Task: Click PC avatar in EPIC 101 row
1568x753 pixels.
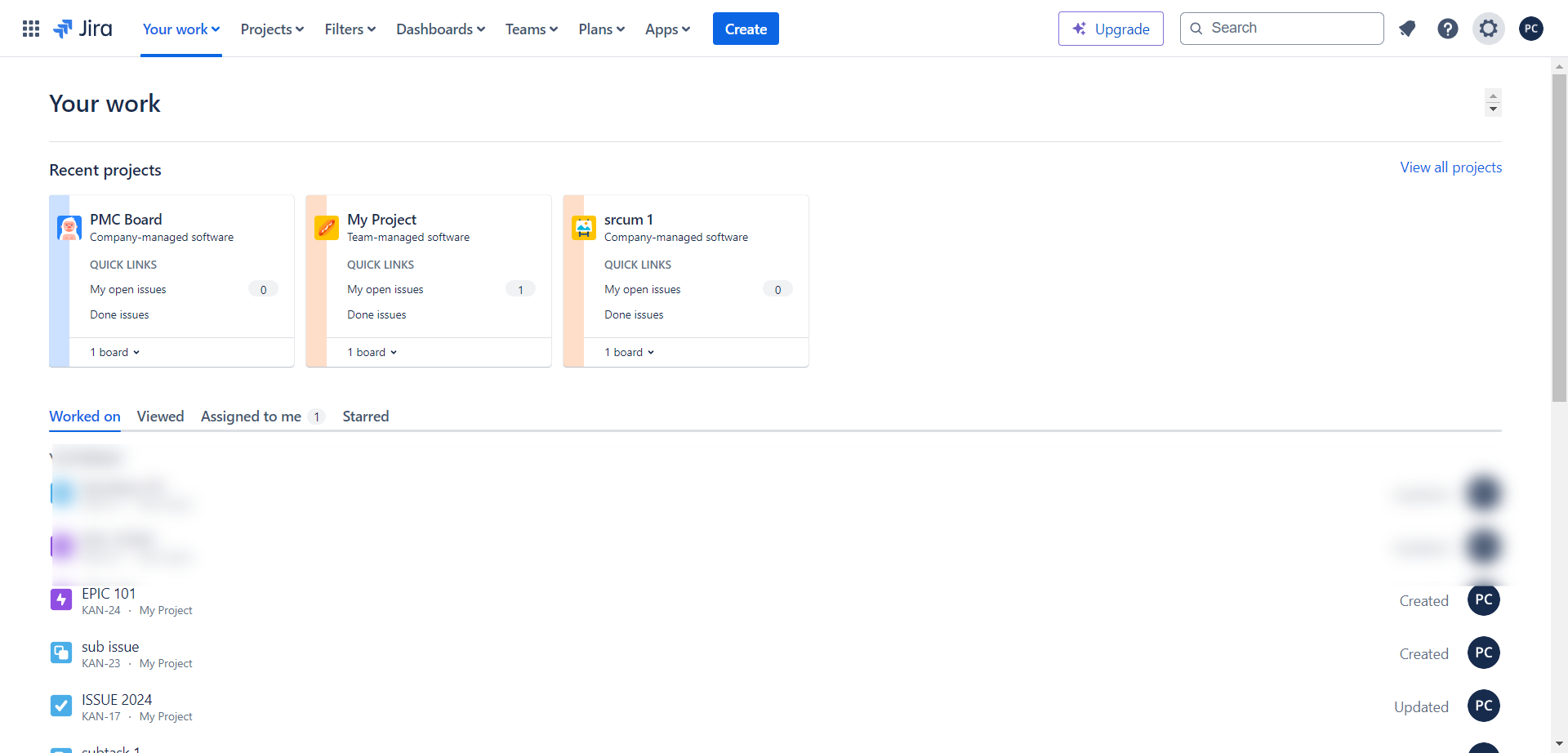Action: tap(1484, 599)
